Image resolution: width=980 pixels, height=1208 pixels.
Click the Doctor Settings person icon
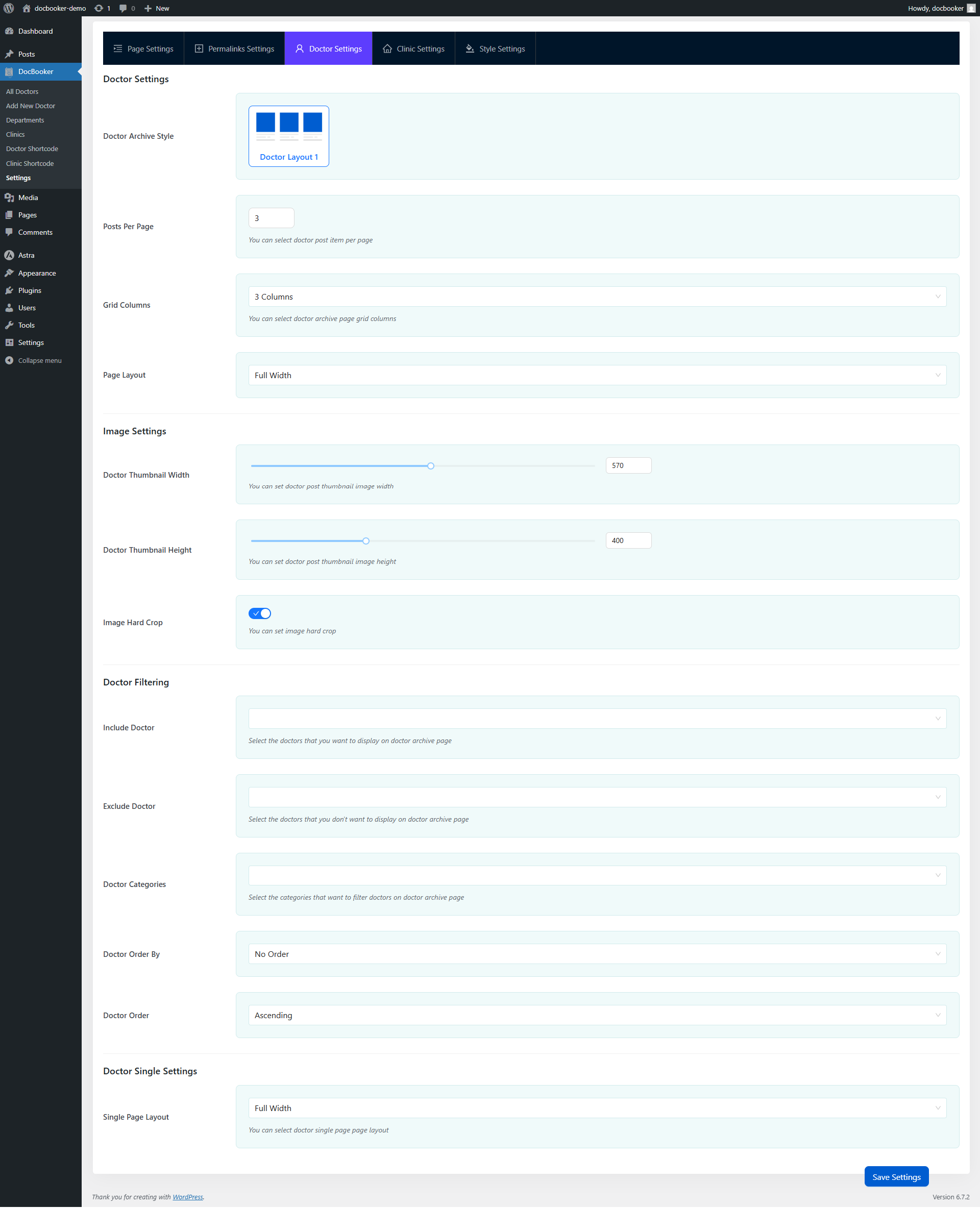pyautogui.click(x=300, y=48)
